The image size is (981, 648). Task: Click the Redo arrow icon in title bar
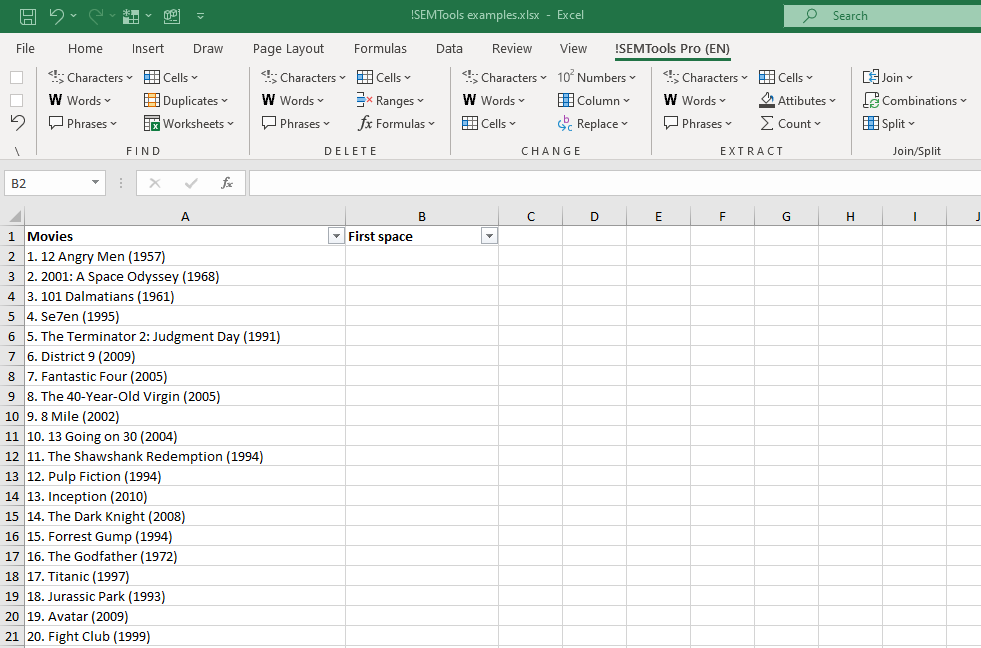tap(96, 16)
